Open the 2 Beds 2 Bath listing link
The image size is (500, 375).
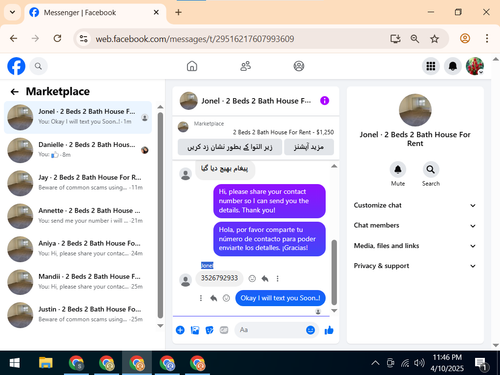(x=283, y=132)
